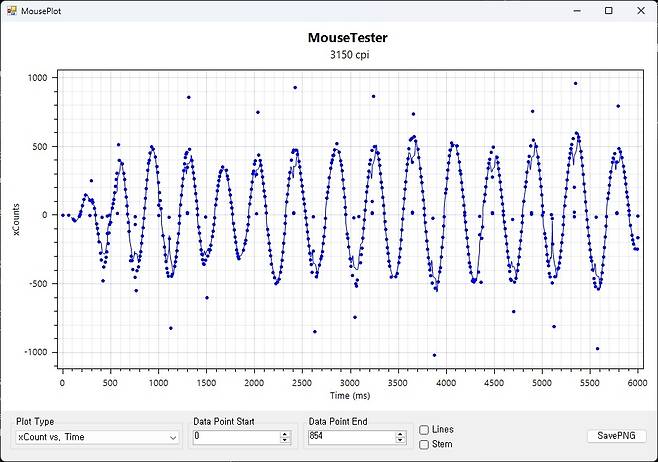The width and height of the screenshot is (658, 462).
Task: Click the Data Point End input field
Action: pyautogui.click(x=352, y=436)
